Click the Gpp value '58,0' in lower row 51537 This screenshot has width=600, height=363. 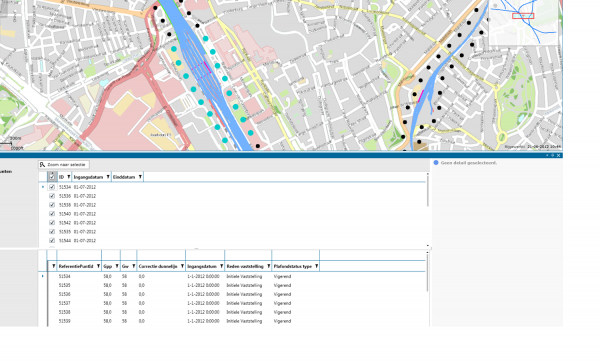(x=107, y=303)
